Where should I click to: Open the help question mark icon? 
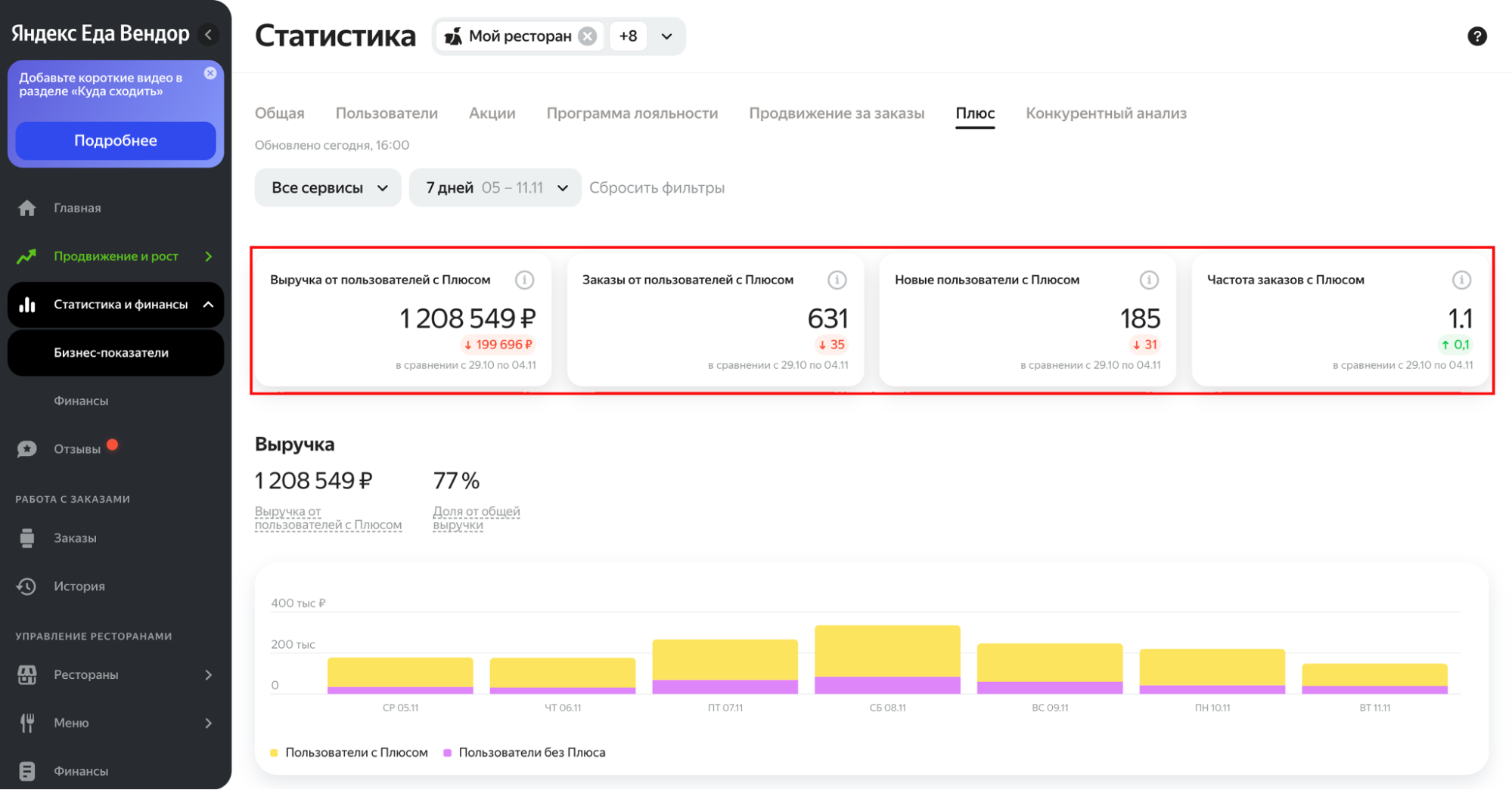[x=1476, y=36]
